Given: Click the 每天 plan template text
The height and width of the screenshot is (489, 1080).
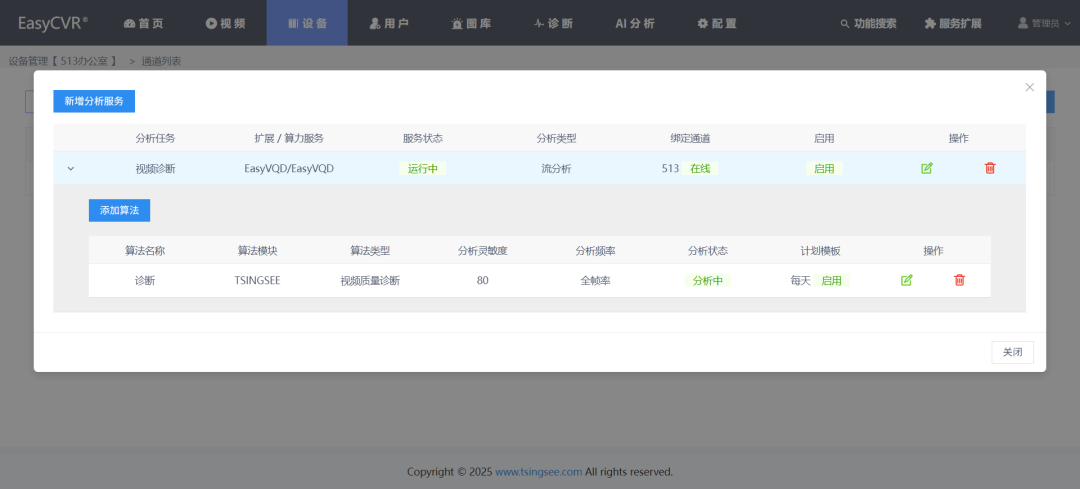Looking at the screenshot, I should tap(800, 280).
